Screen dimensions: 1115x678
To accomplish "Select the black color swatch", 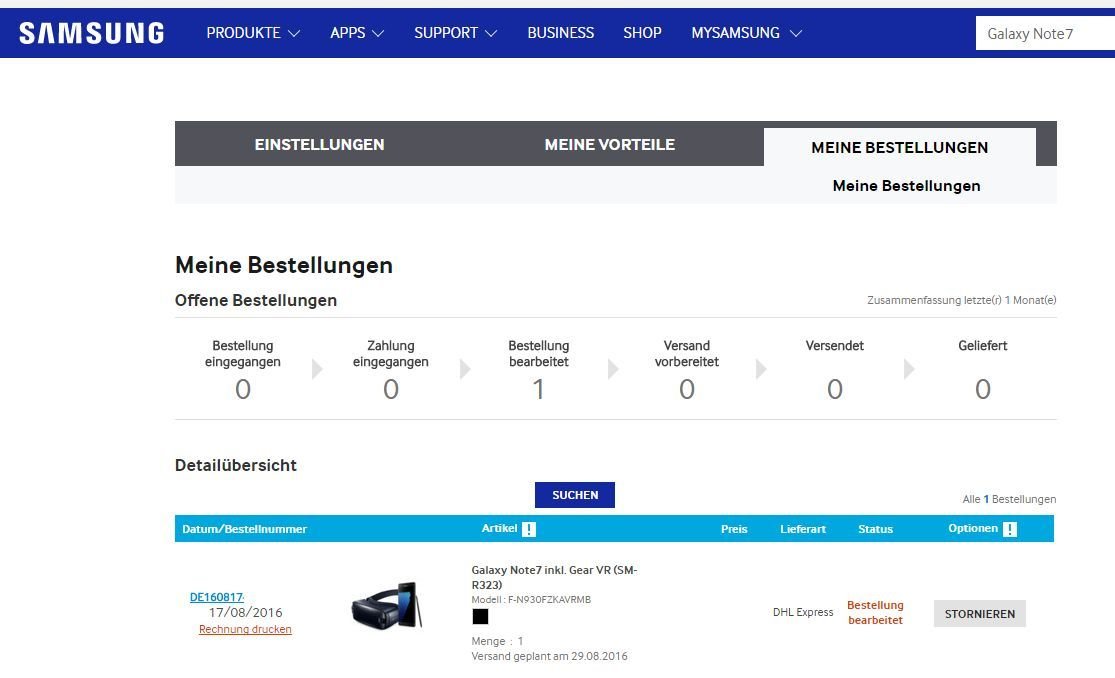I will tap(481, 616).
